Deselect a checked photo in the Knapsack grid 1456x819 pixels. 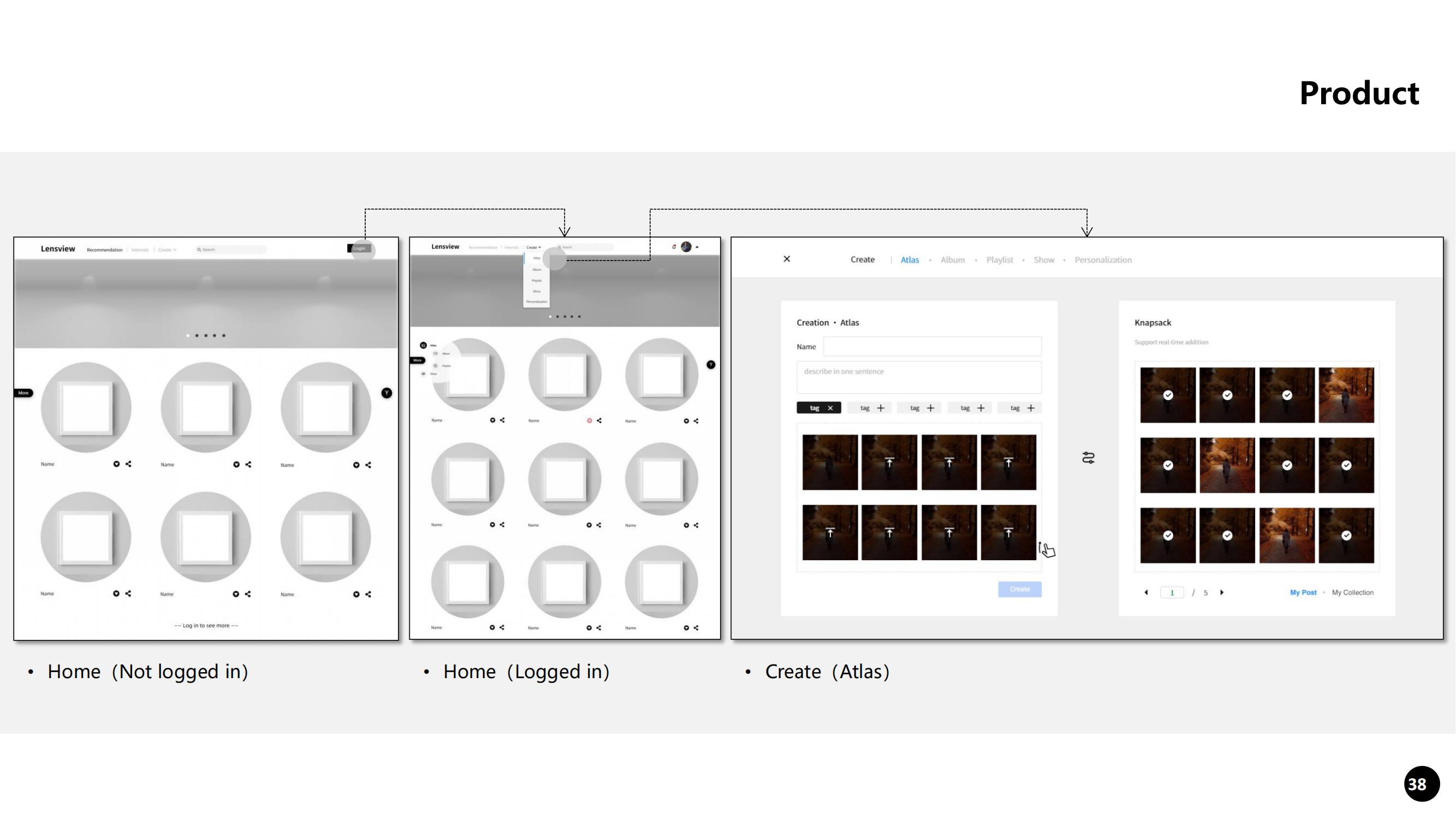pyautogui.click(x=1167, y=395)
